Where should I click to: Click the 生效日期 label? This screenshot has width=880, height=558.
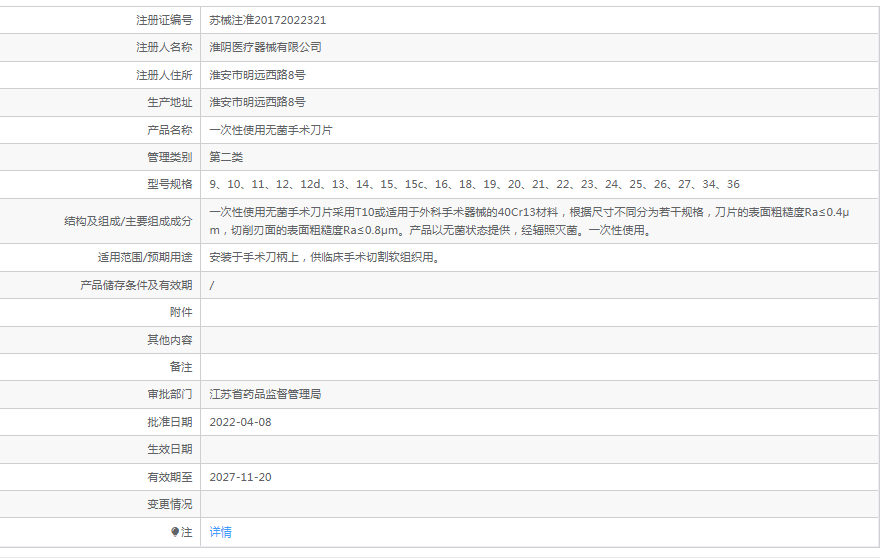tap(169, 449)
